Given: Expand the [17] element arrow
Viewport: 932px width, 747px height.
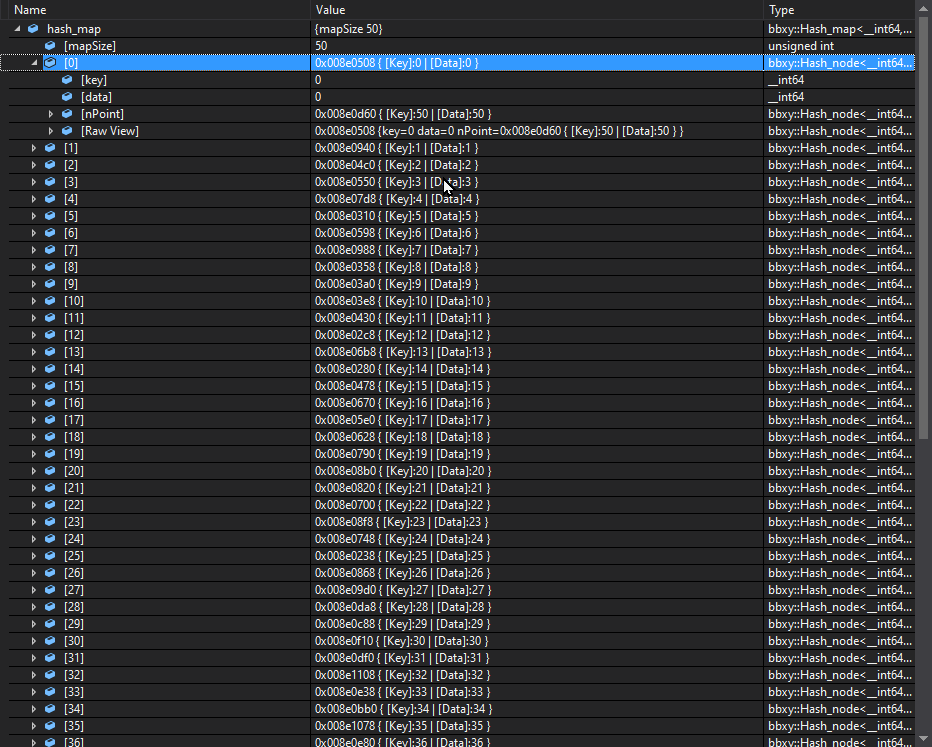Looking at the screenshot, I should (x=34, y=420).
